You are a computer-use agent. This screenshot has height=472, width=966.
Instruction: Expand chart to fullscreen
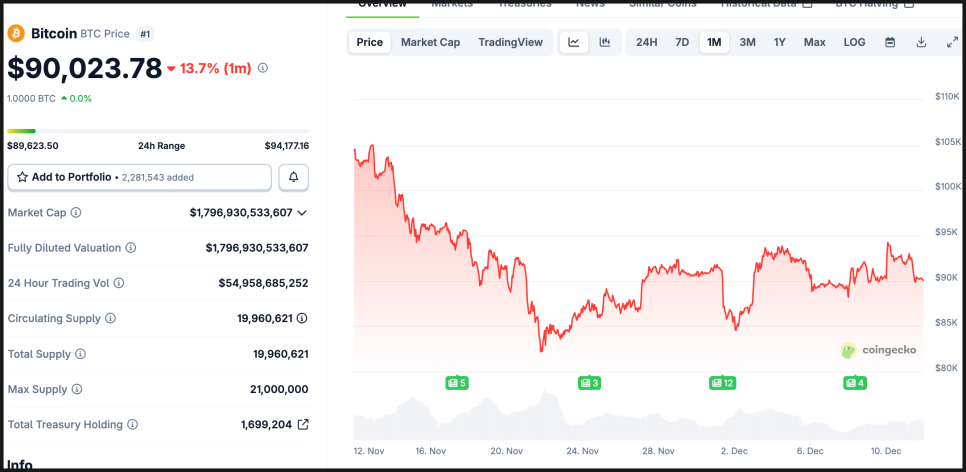click(x=952, y=42)
